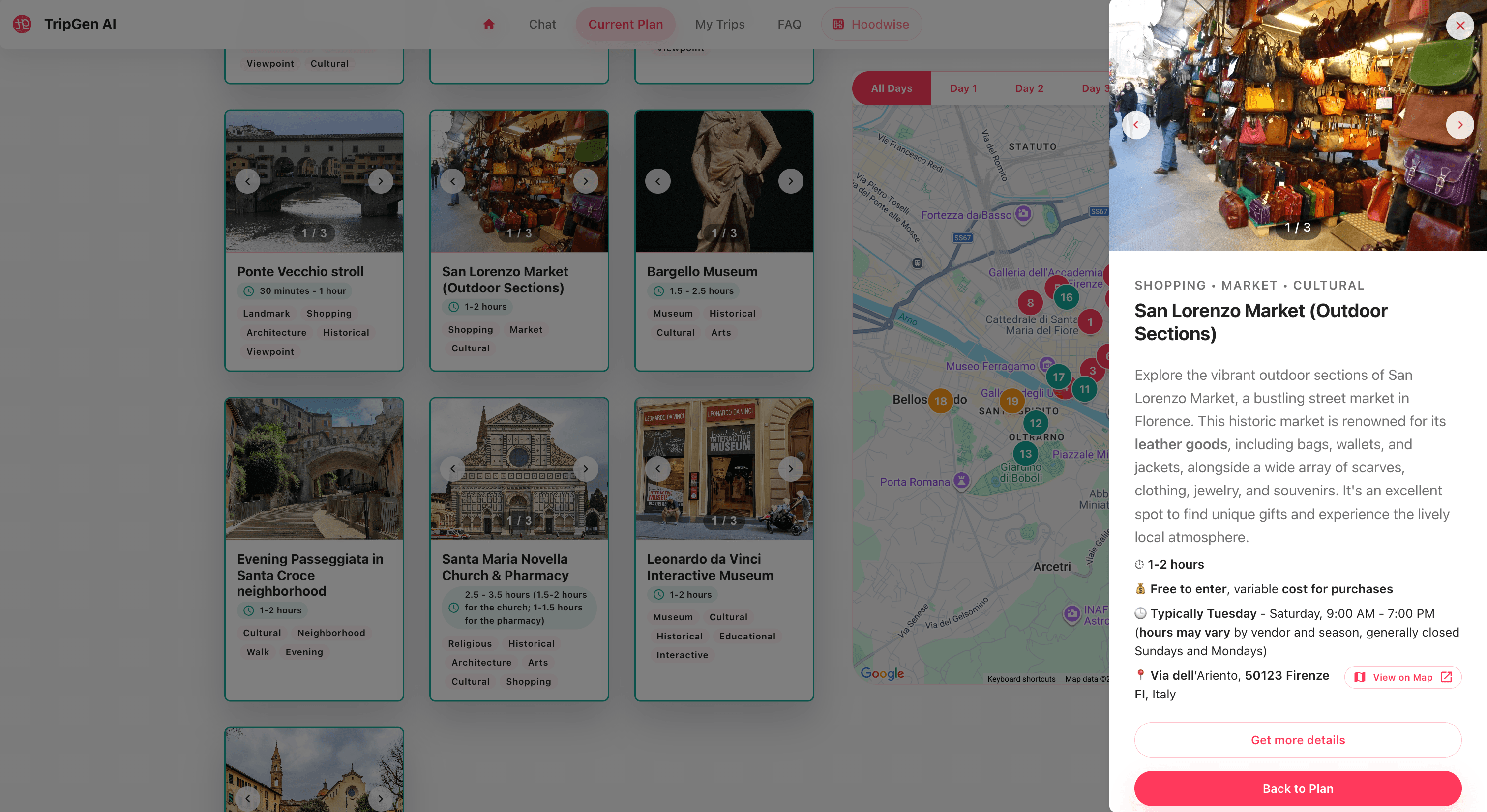This screenshot has width=1487, height=812.
Task: Show previous image on the bottom church card
Action: (x=248, y=799)
